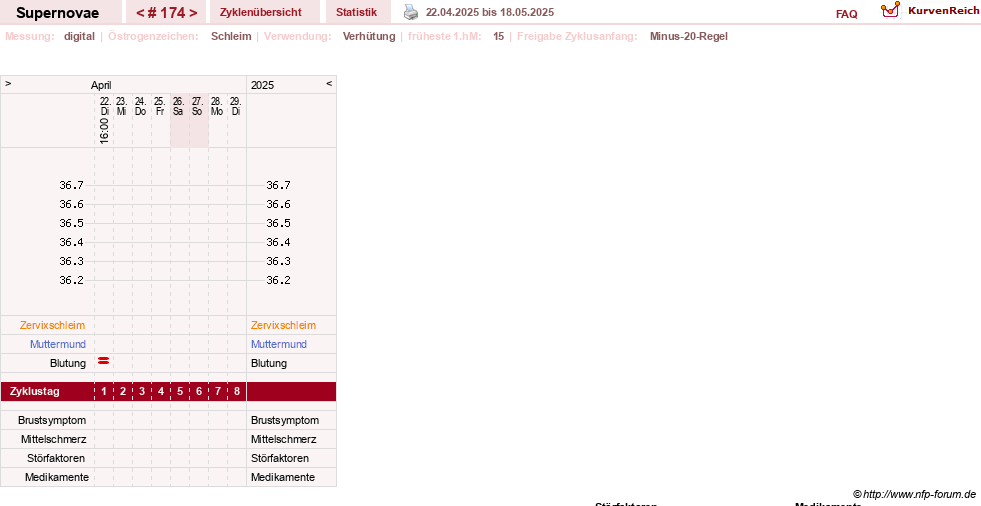The width and height of the screenshot is (981, 506).
Task: Click the KurvenReich logo icon
Action: [x=890, y=9]
